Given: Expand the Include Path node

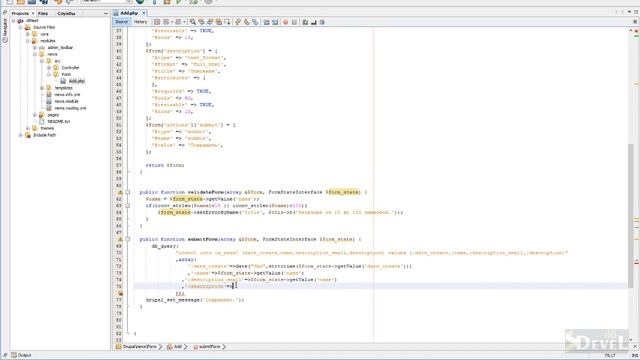Looking at the screenshot, I should coord(20,135).
